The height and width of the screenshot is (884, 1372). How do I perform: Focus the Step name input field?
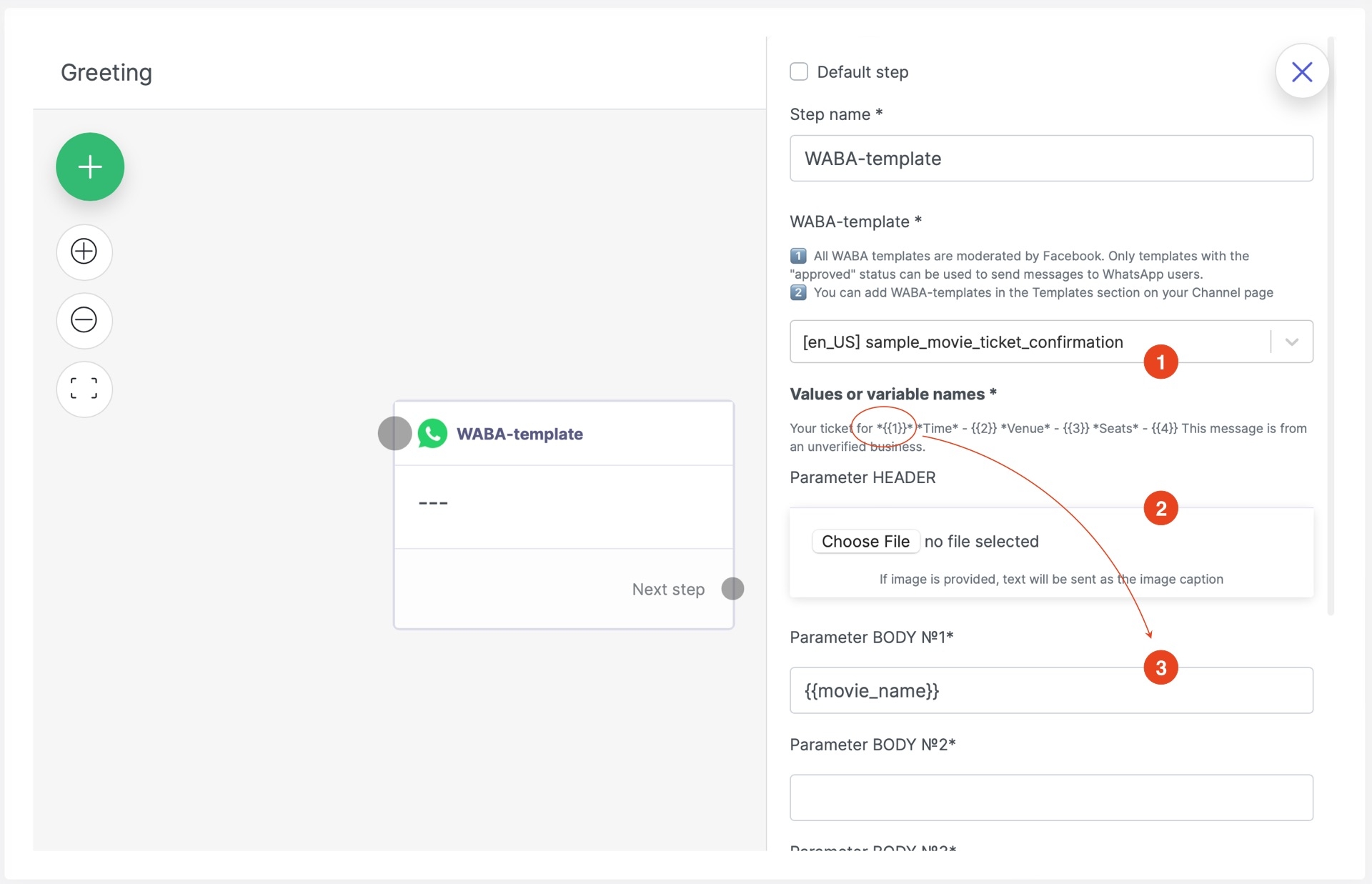pos(1050,158)
